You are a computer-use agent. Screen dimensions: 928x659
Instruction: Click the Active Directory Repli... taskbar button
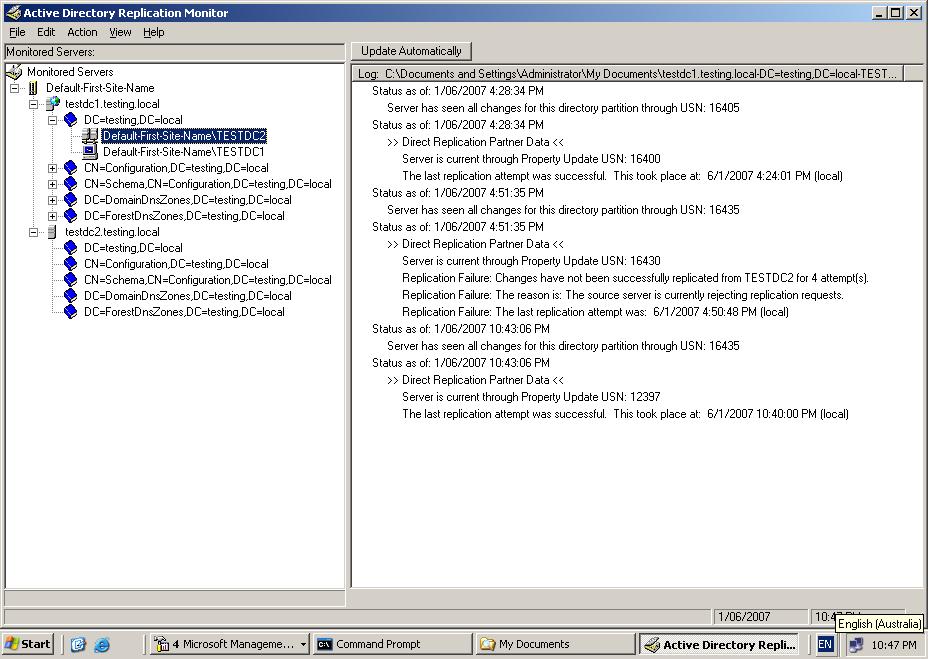pos(719,644)
